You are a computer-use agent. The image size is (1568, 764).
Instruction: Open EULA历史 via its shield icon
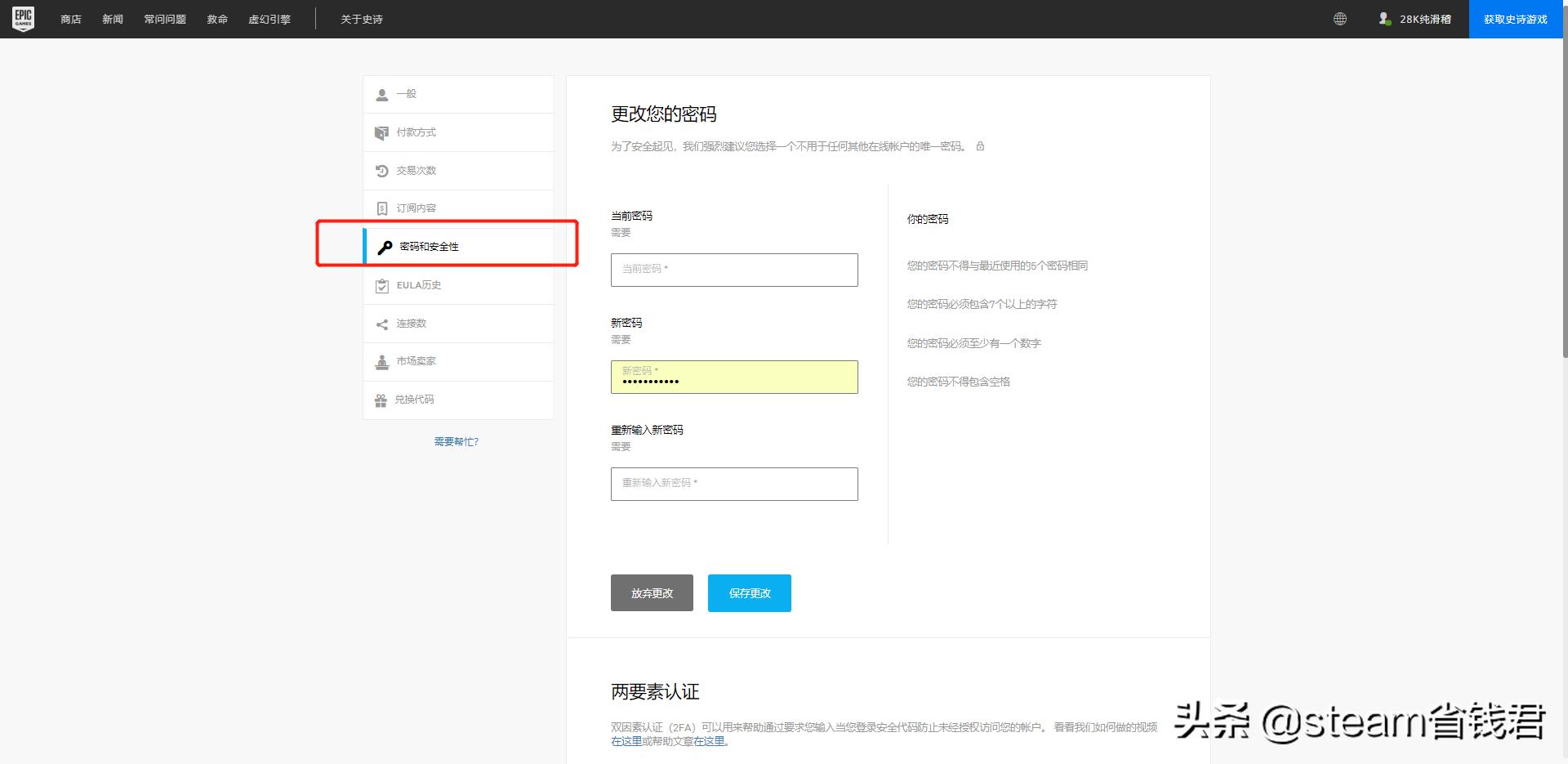(381, 285)
